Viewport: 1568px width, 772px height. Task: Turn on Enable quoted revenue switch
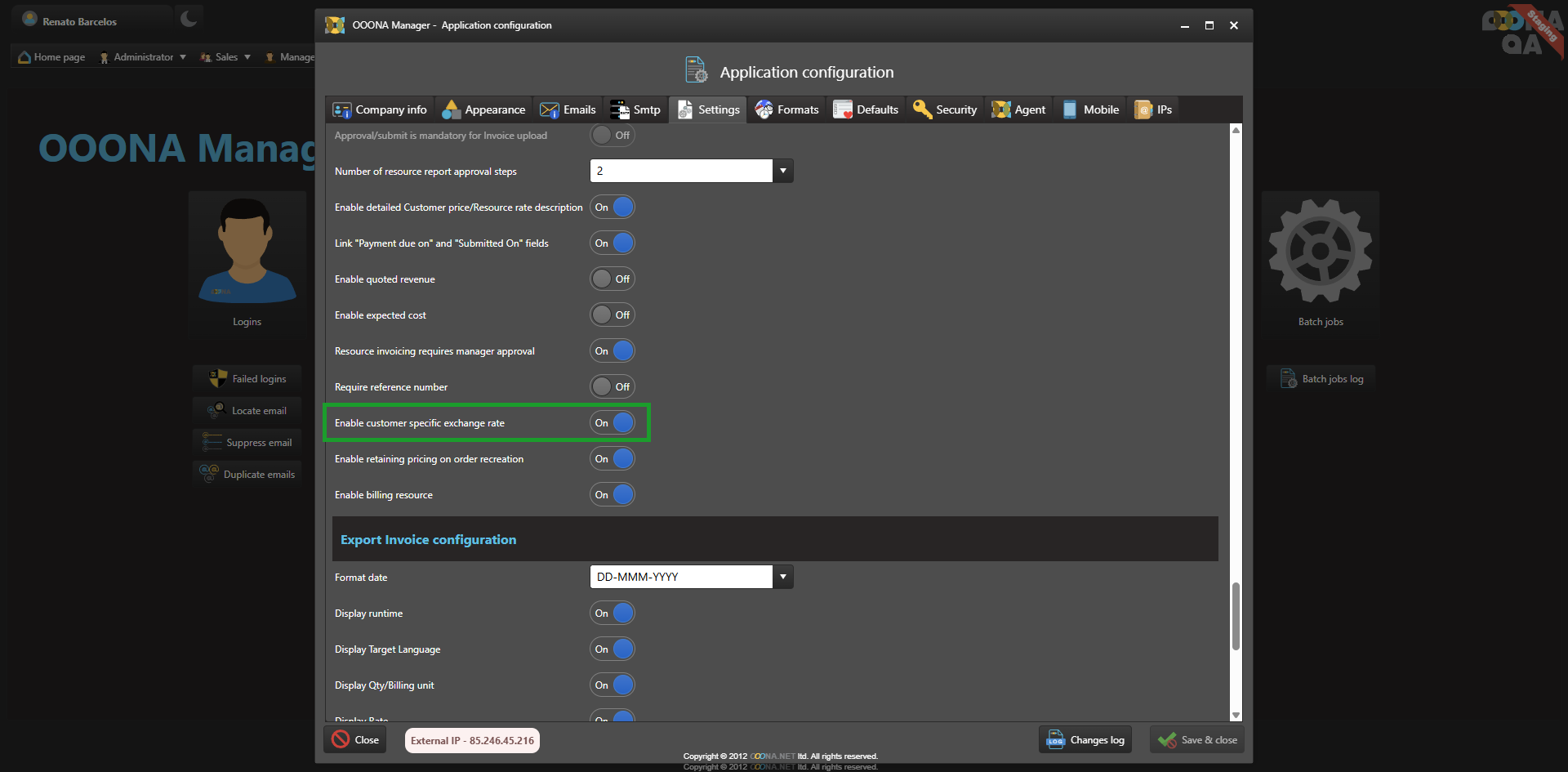coord(612,279)
